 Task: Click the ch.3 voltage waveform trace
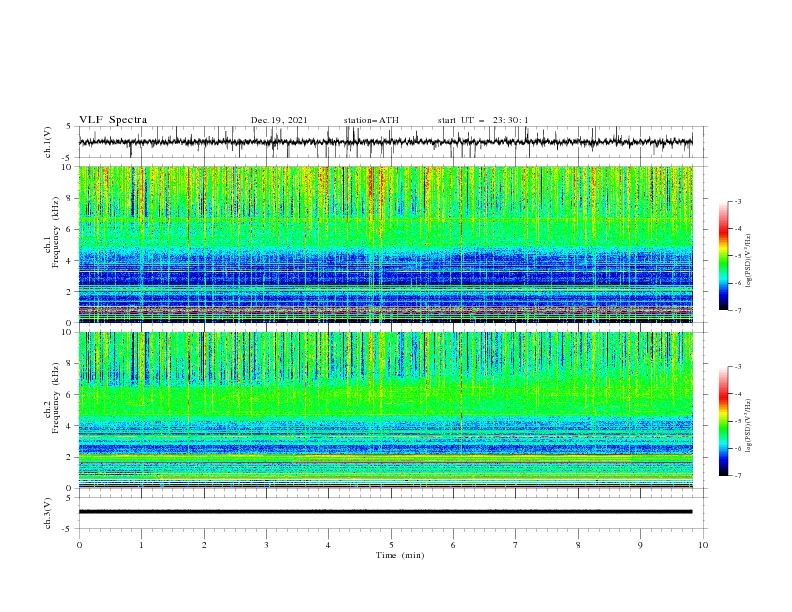click(x=385, y=512)
